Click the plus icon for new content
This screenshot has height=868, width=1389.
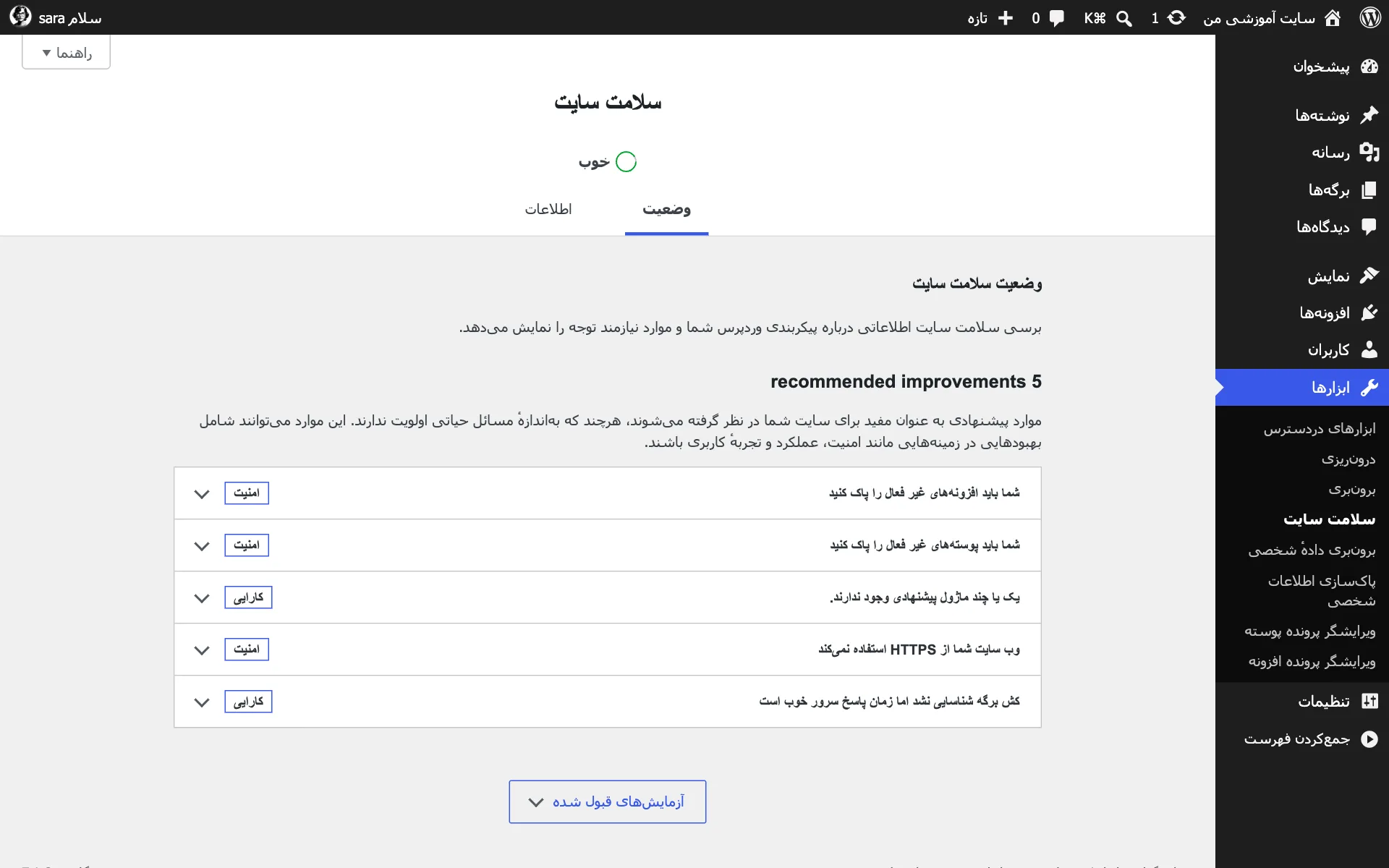pos(1006,18)
